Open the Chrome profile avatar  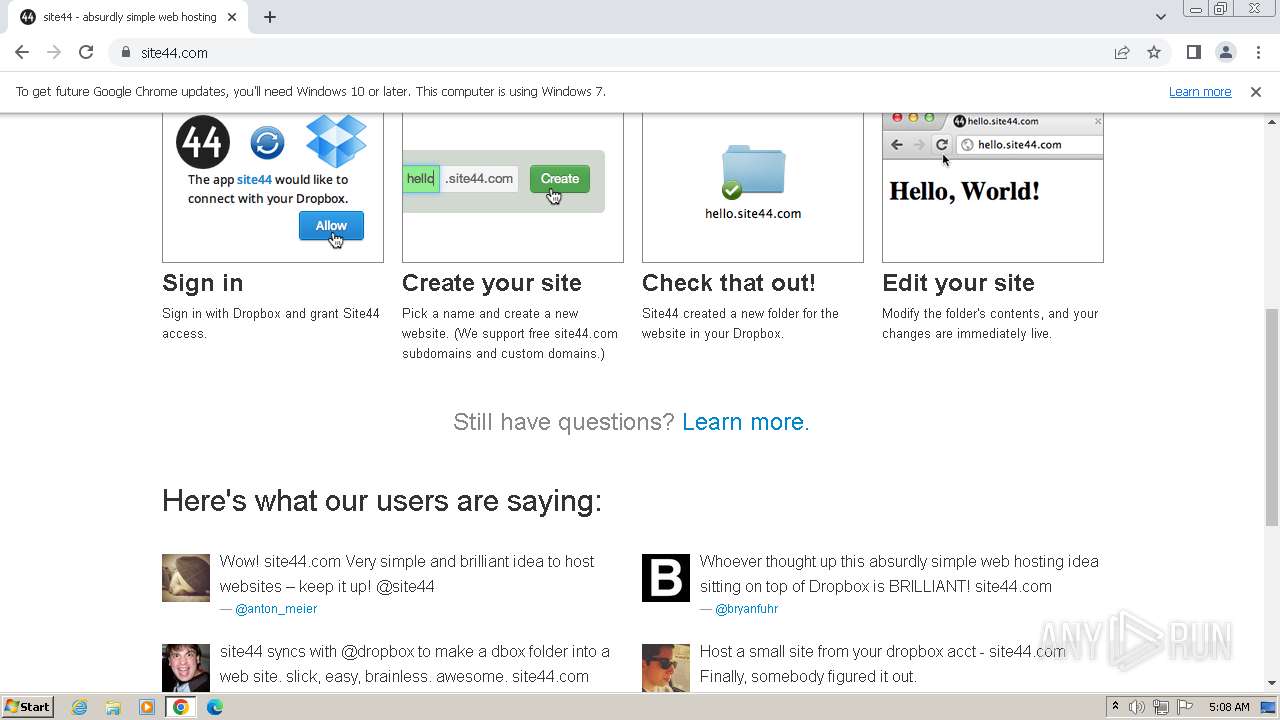[x=1226, y=52]
